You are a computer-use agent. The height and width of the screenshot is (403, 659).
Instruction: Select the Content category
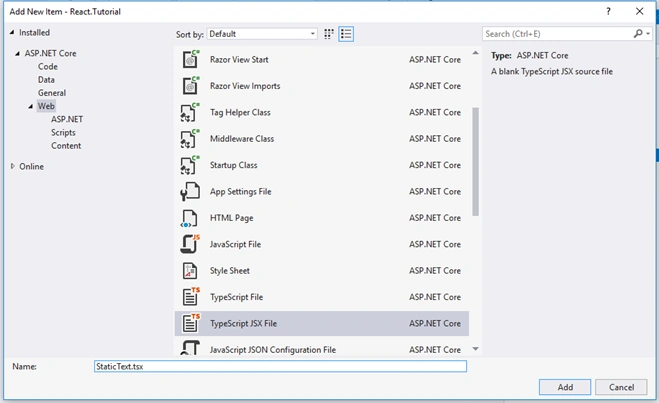66,146
